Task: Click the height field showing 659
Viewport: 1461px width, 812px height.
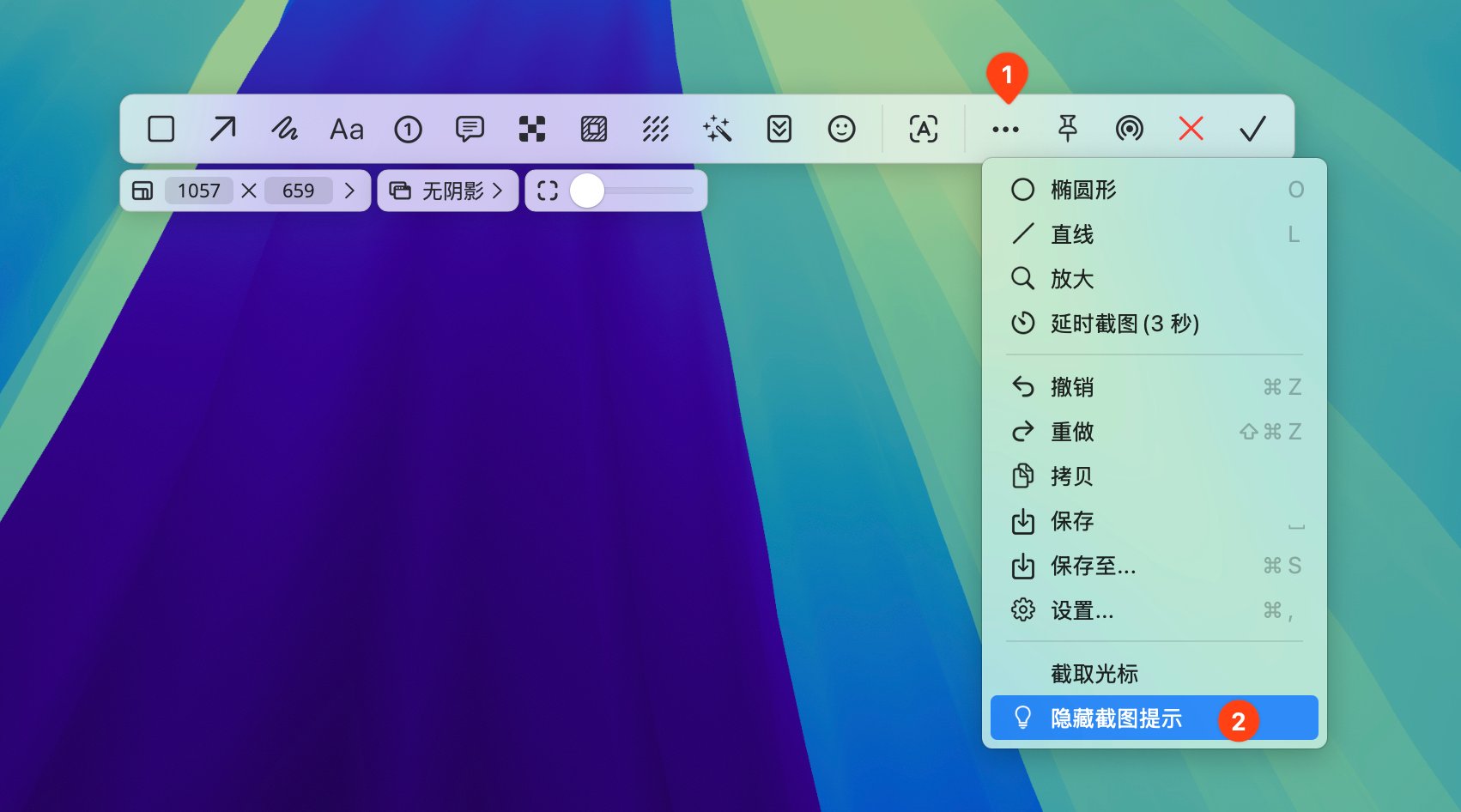Action: [x=299, y=191]
